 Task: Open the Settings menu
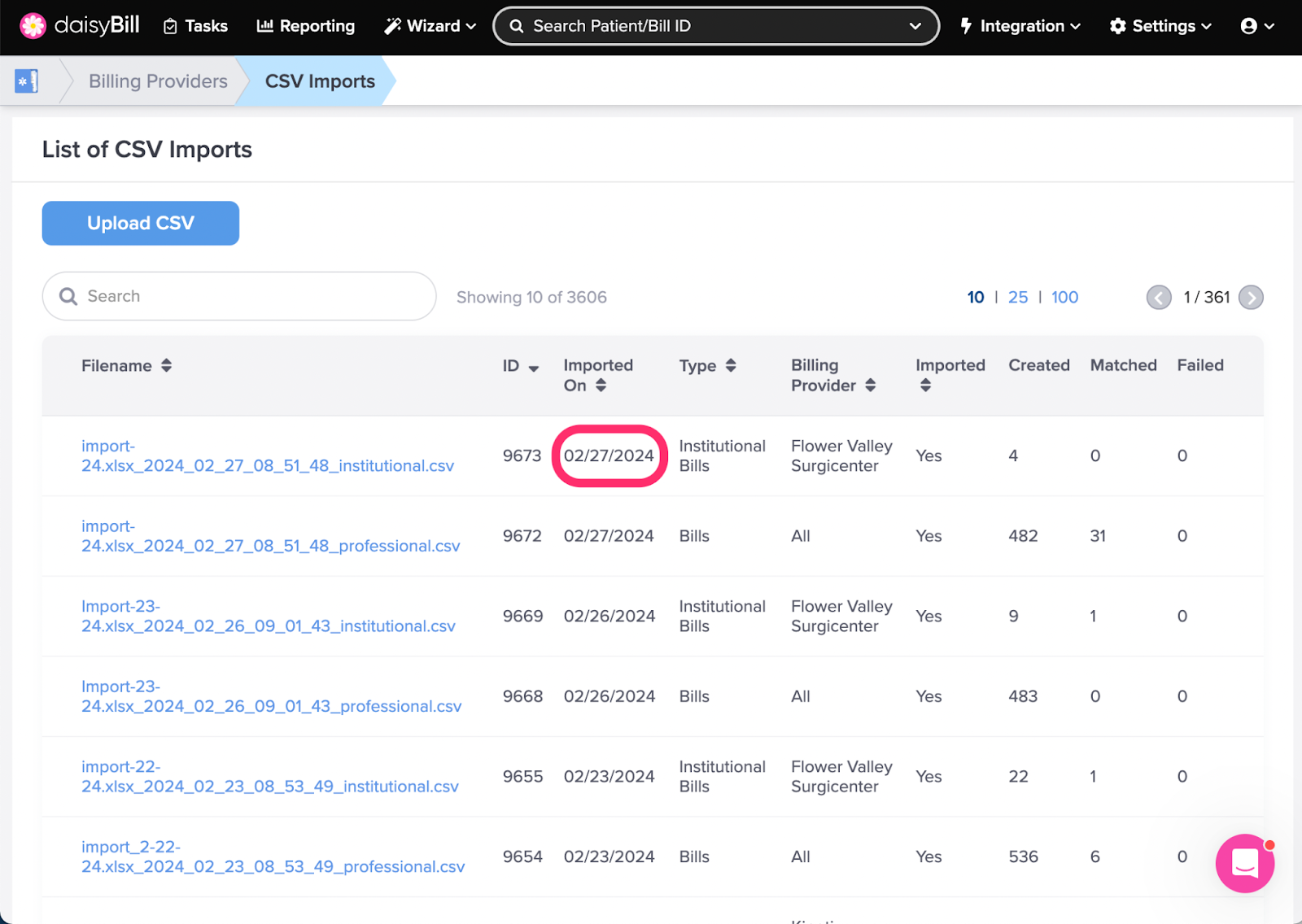tap(1160, 26)
